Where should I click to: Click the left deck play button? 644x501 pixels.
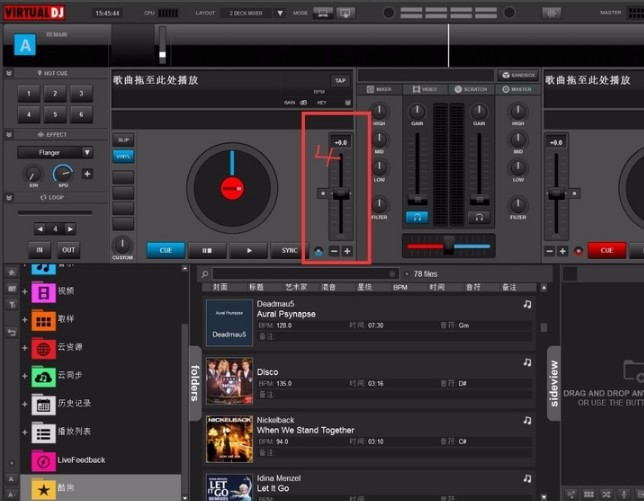[x=248, y=250]
